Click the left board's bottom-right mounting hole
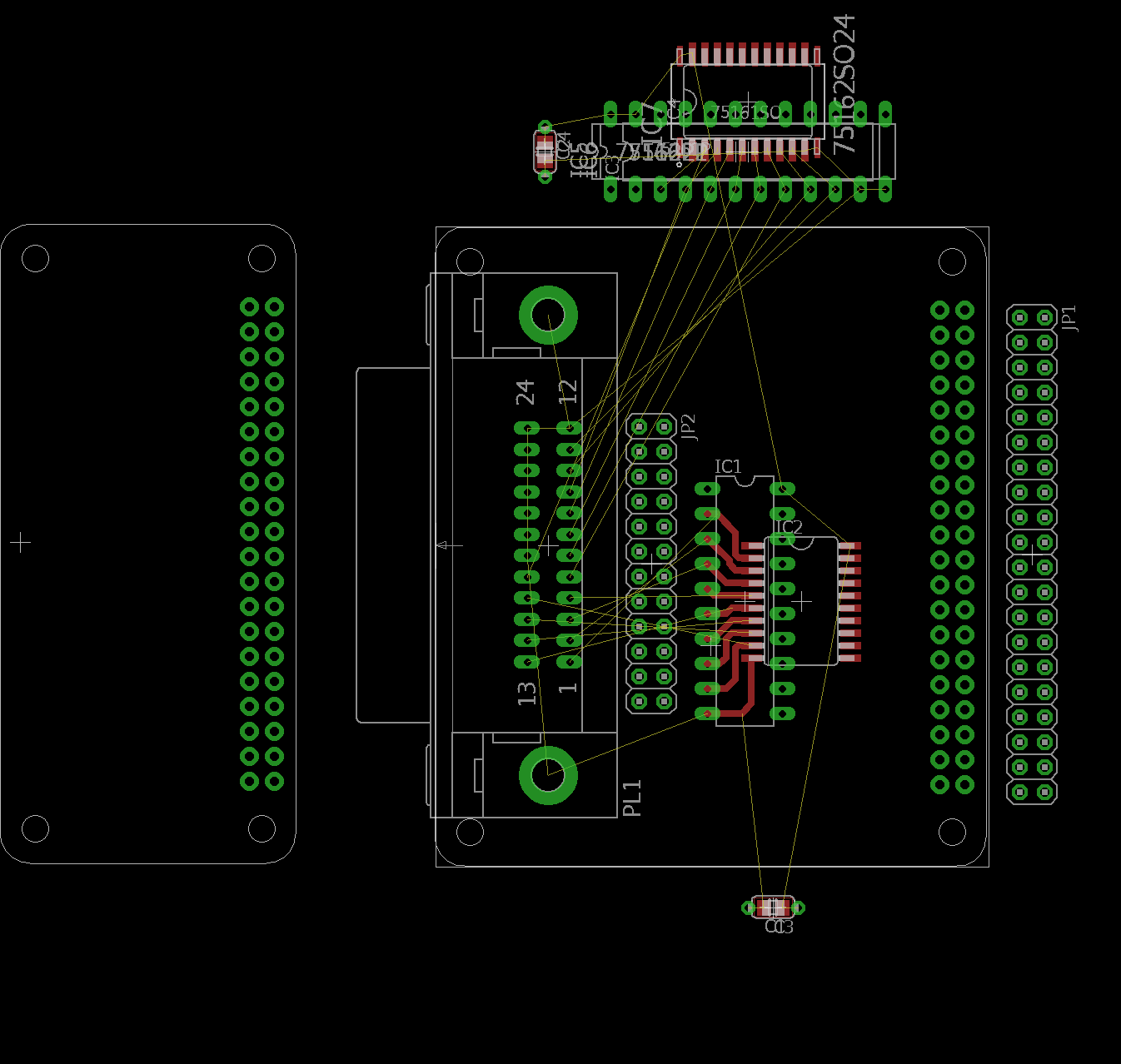This screenshot has width=1121, height=1064. click(x=262, y=828)
